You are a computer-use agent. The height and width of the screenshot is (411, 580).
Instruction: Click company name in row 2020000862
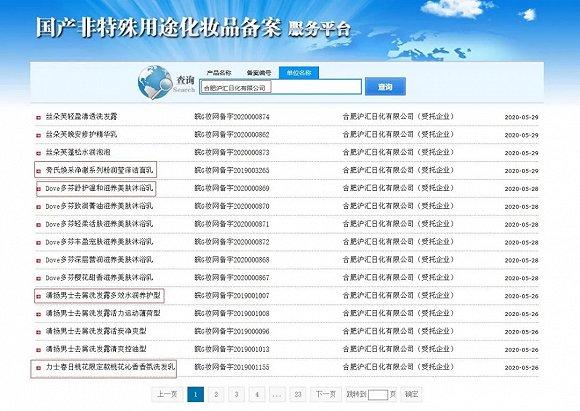coord(398,134)
